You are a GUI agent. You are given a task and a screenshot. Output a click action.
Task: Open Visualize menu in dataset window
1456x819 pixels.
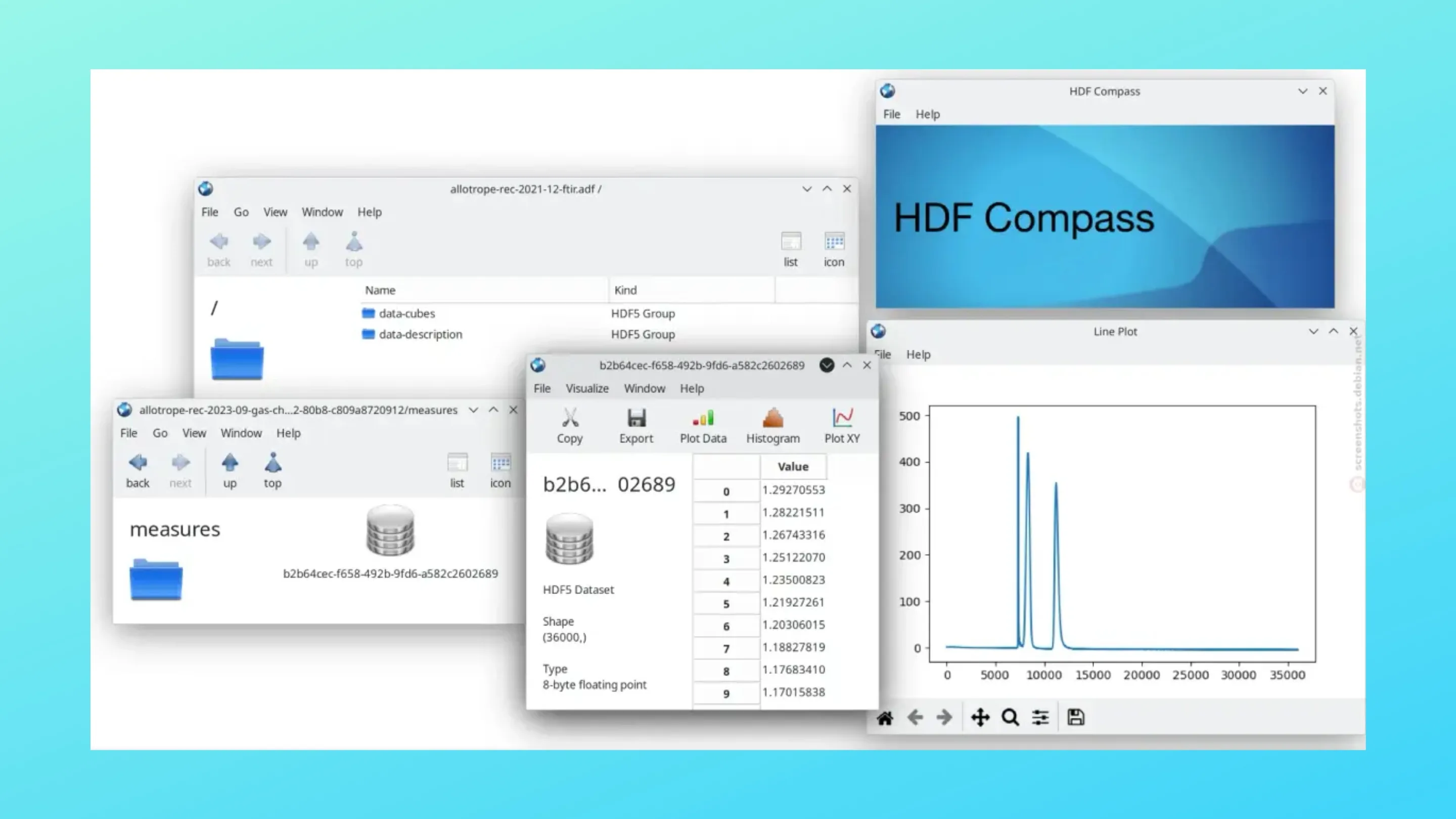pos(587,389)
